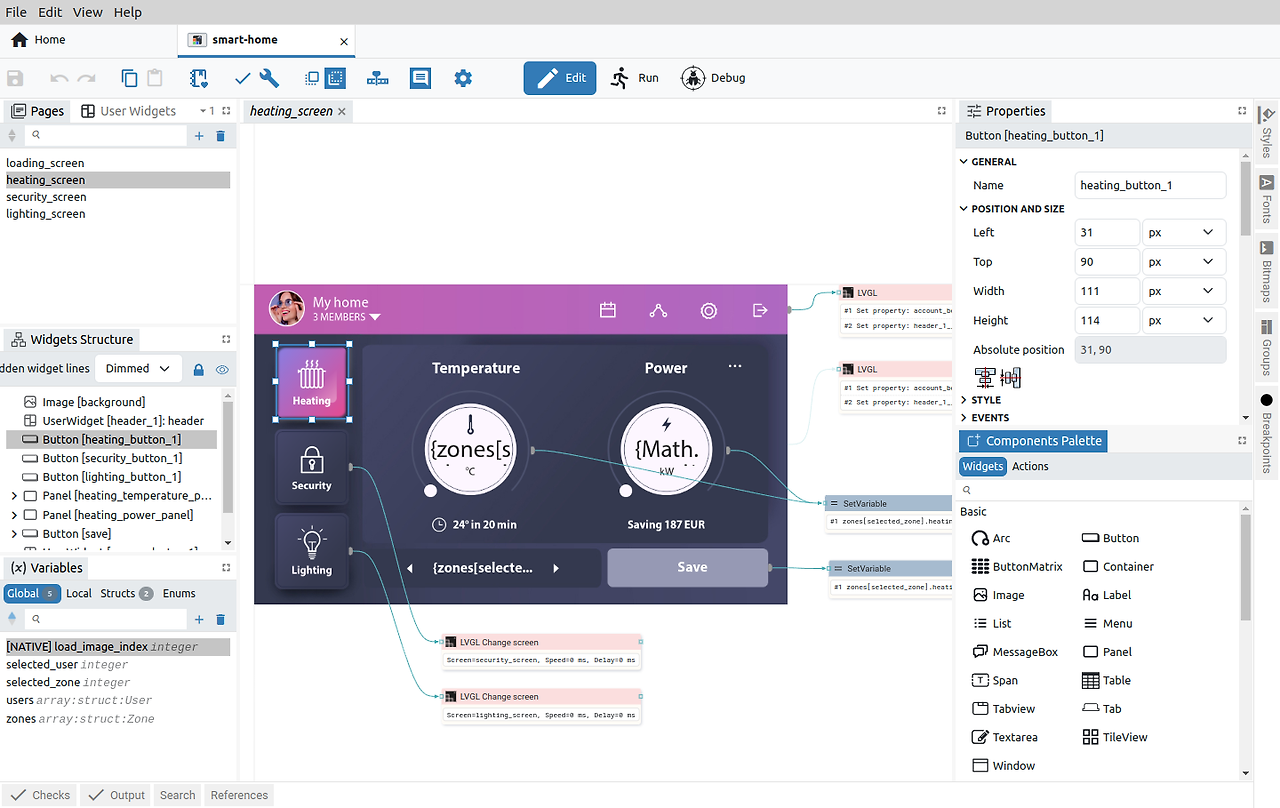Open Width unit px dropdown
1280x808 pixels.
1184,291
